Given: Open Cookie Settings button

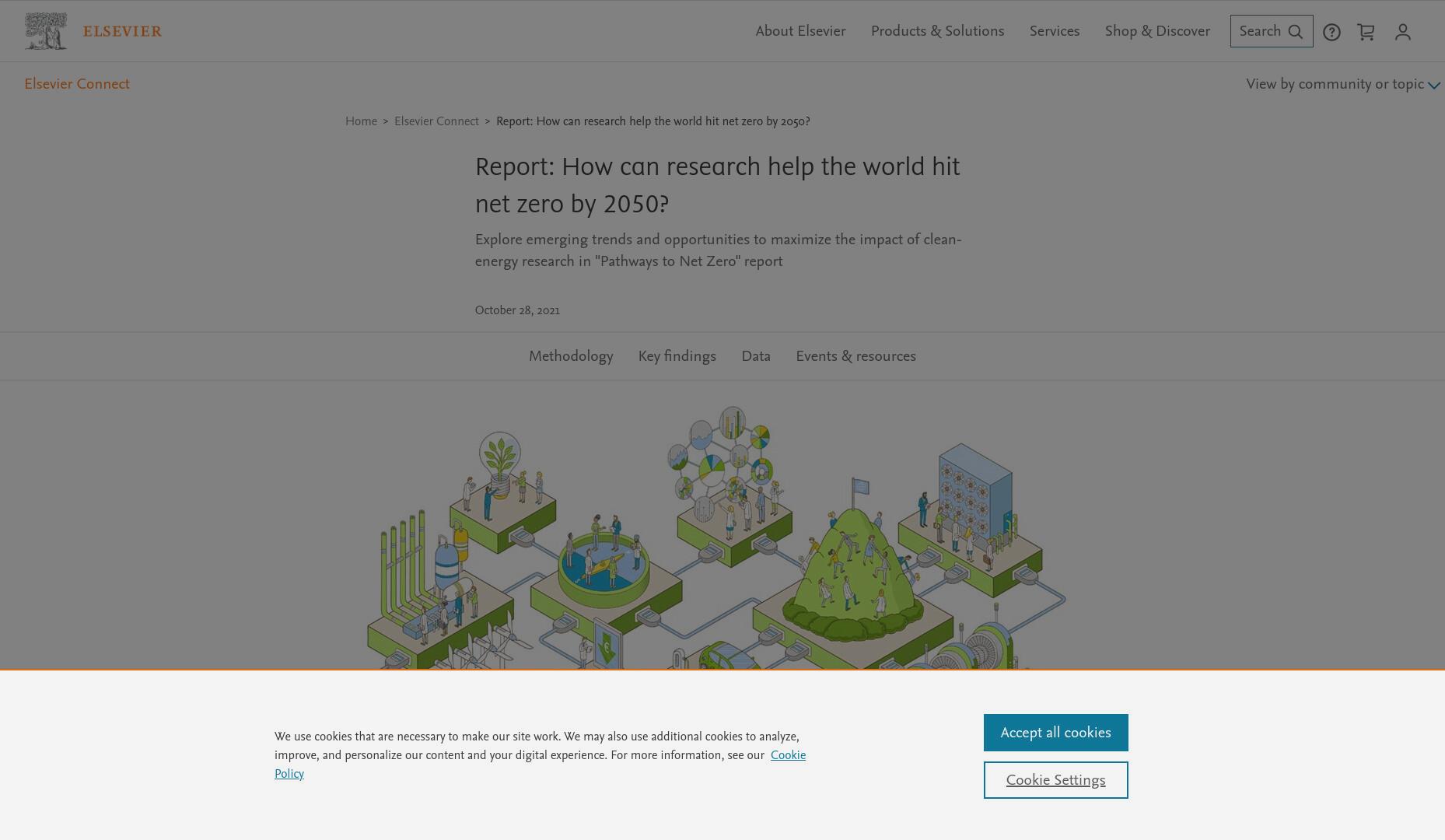Looking at the screenshot, I should point(1055,780).
